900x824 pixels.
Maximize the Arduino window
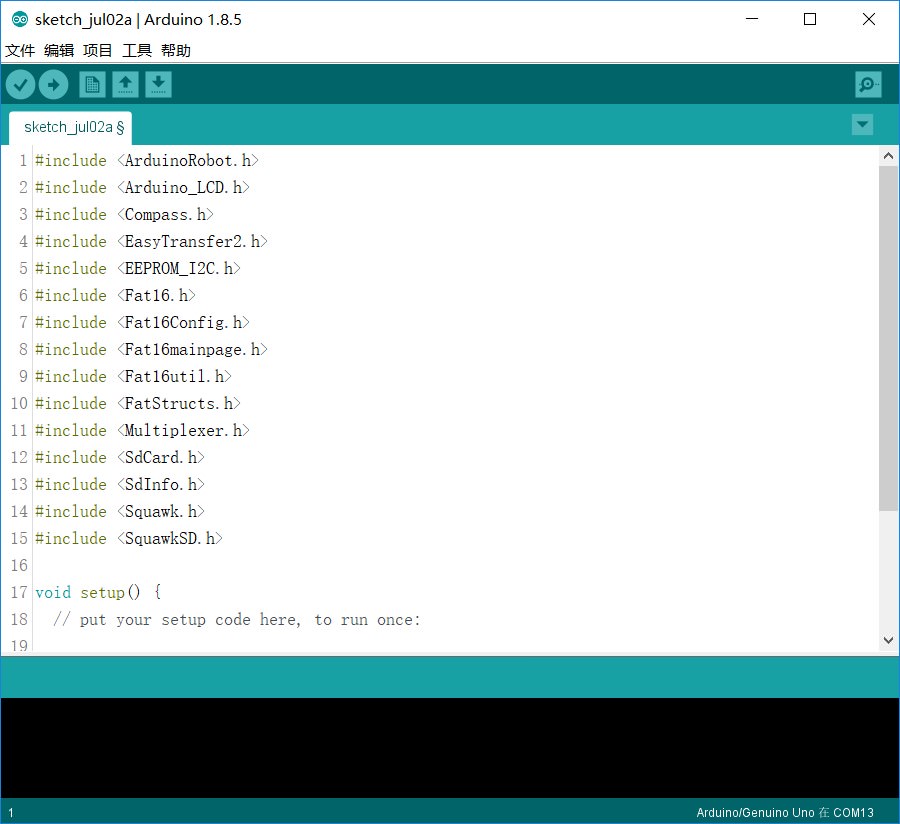pos(810,19)
